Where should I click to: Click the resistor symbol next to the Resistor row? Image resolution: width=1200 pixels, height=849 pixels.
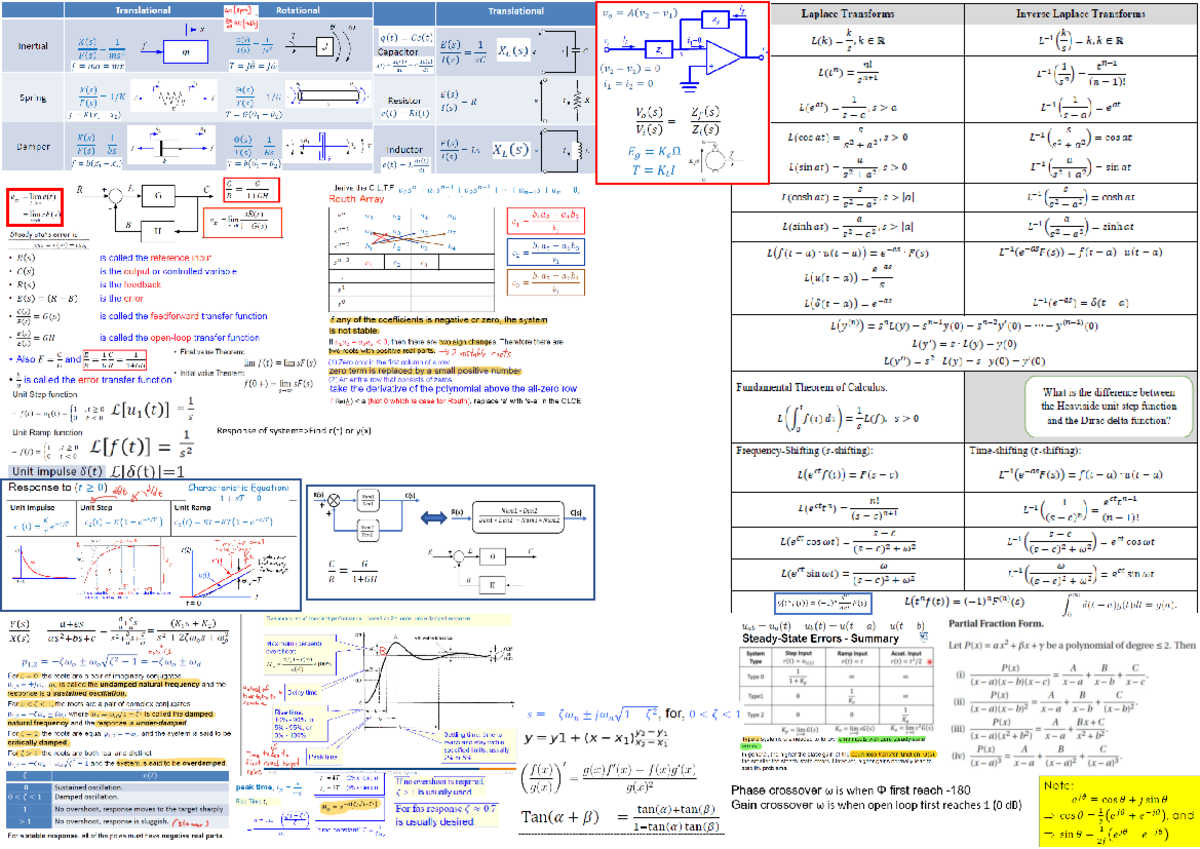click(x=575, y=98)
